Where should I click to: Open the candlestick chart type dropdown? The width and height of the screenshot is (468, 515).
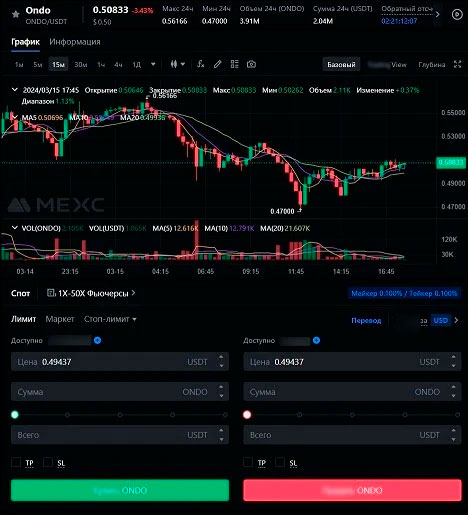point(178,64)
